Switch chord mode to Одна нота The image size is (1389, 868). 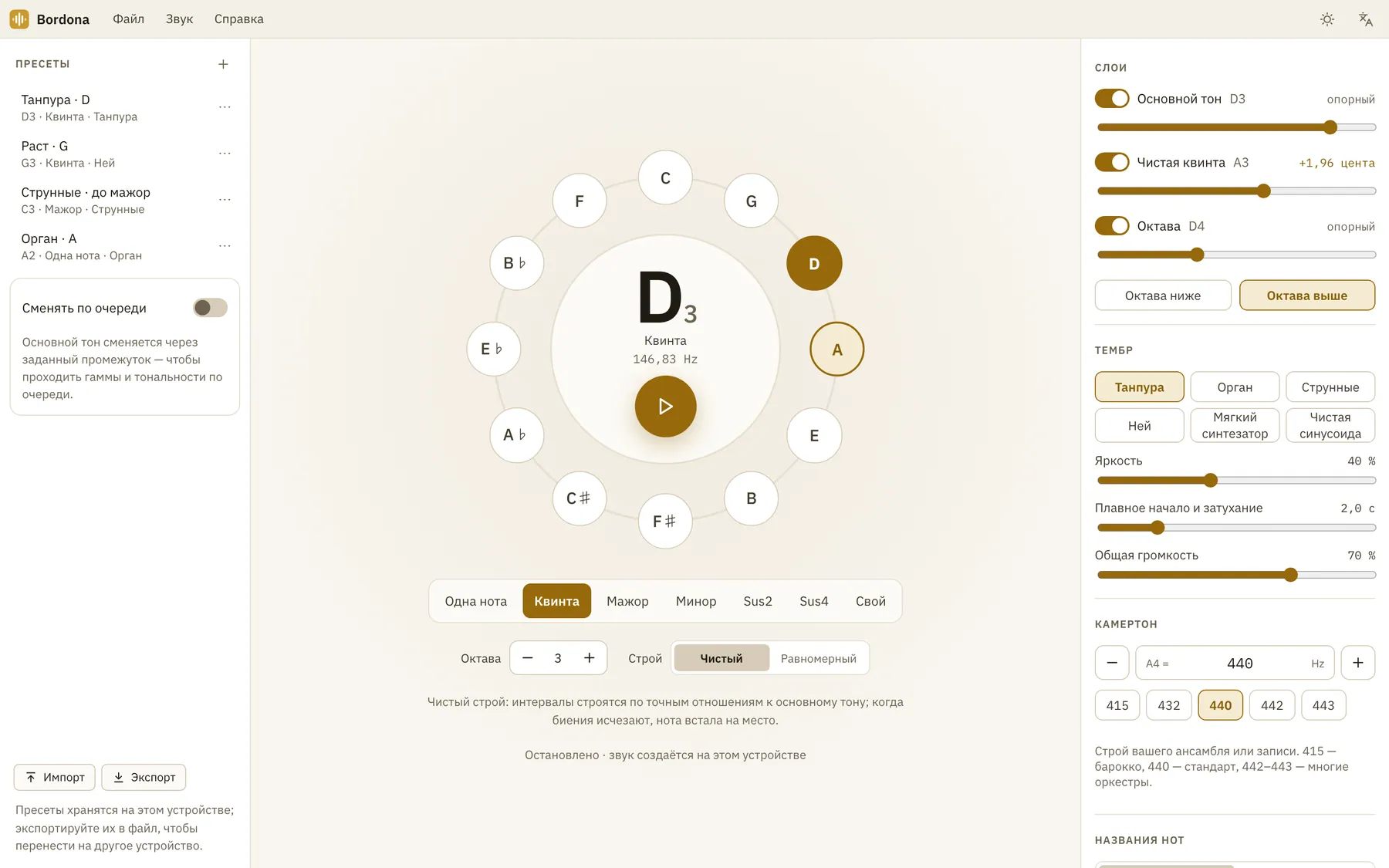point(475,601)
